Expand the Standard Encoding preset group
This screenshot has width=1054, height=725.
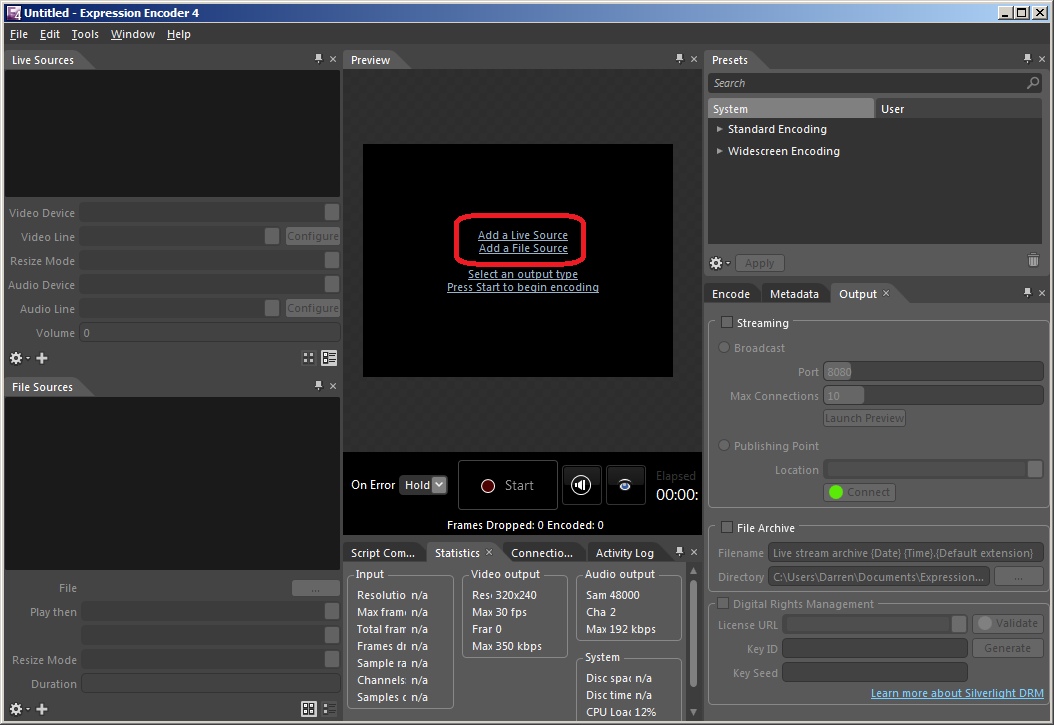click(720, 129)
